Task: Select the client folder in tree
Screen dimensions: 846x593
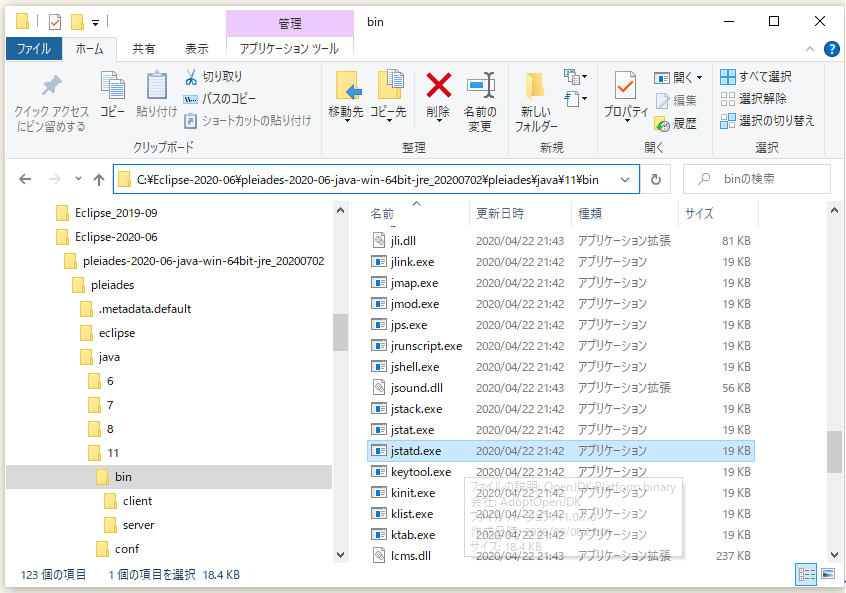Action: (128, 501)
